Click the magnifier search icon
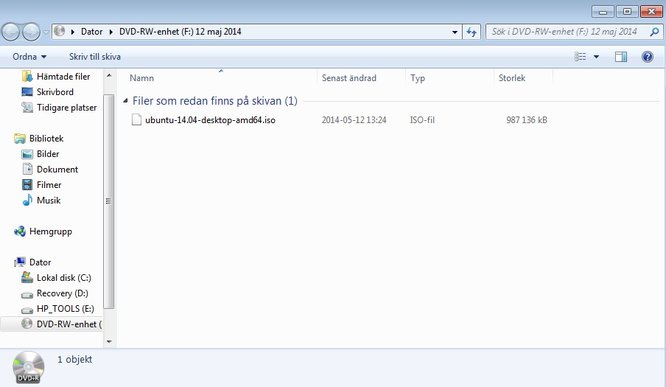The height and width of the screenshot is (387, 666). coord(654,31)
